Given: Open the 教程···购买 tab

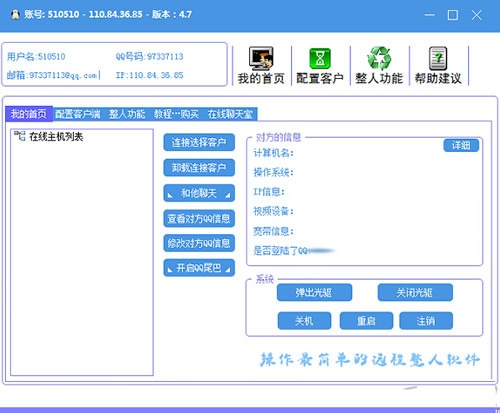Looking at the screenshot, I should click(x=176, y=114).
